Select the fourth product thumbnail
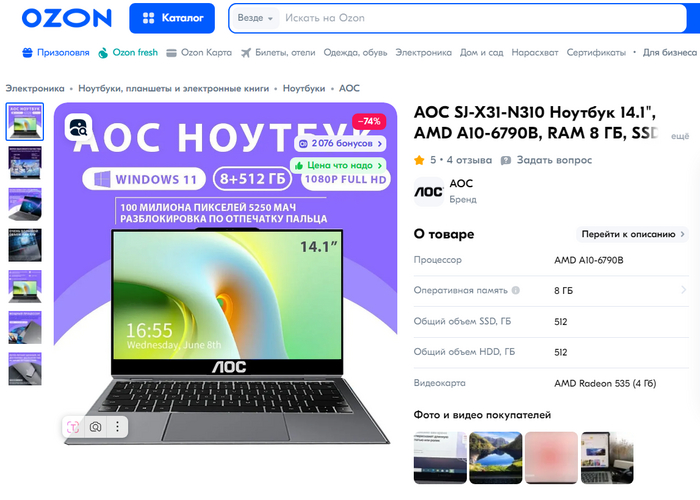This screenshot has width=700, height=500. coord(25,245)
